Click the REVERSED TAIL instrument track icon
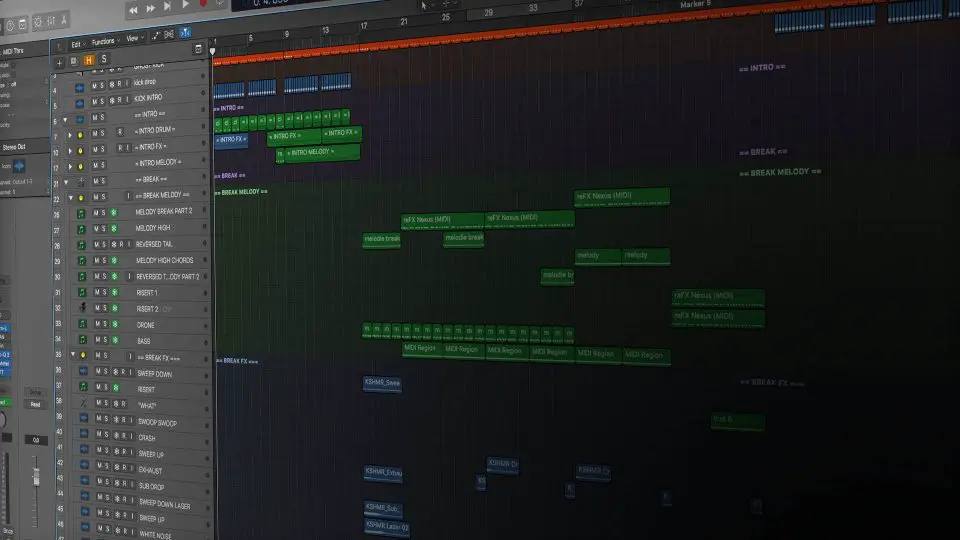960x540 pixels. coord(81,245)
